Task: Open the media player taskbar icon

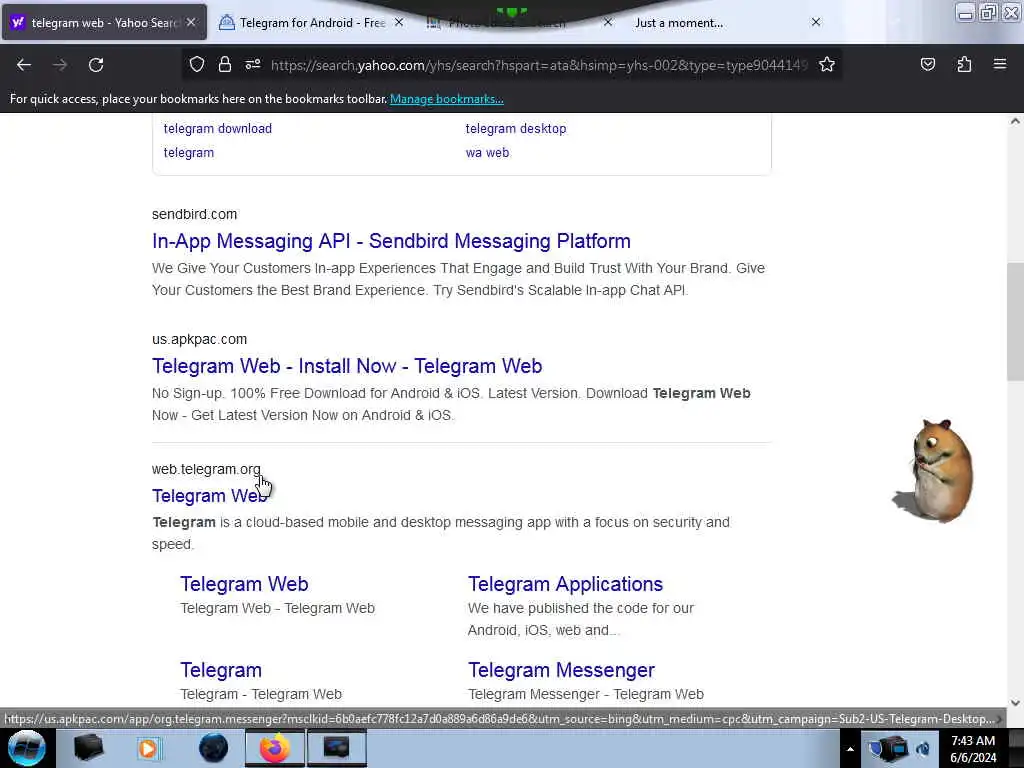Action: [148, 748]
